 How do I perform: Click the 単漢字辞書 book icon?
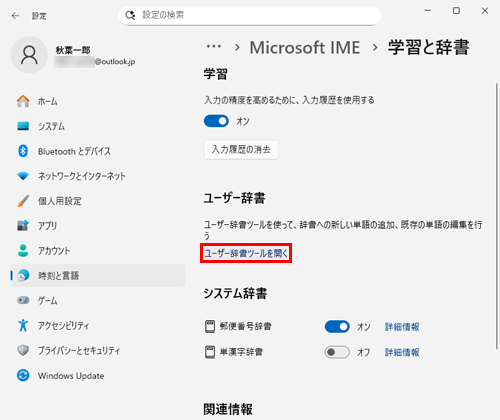point(210,352)
